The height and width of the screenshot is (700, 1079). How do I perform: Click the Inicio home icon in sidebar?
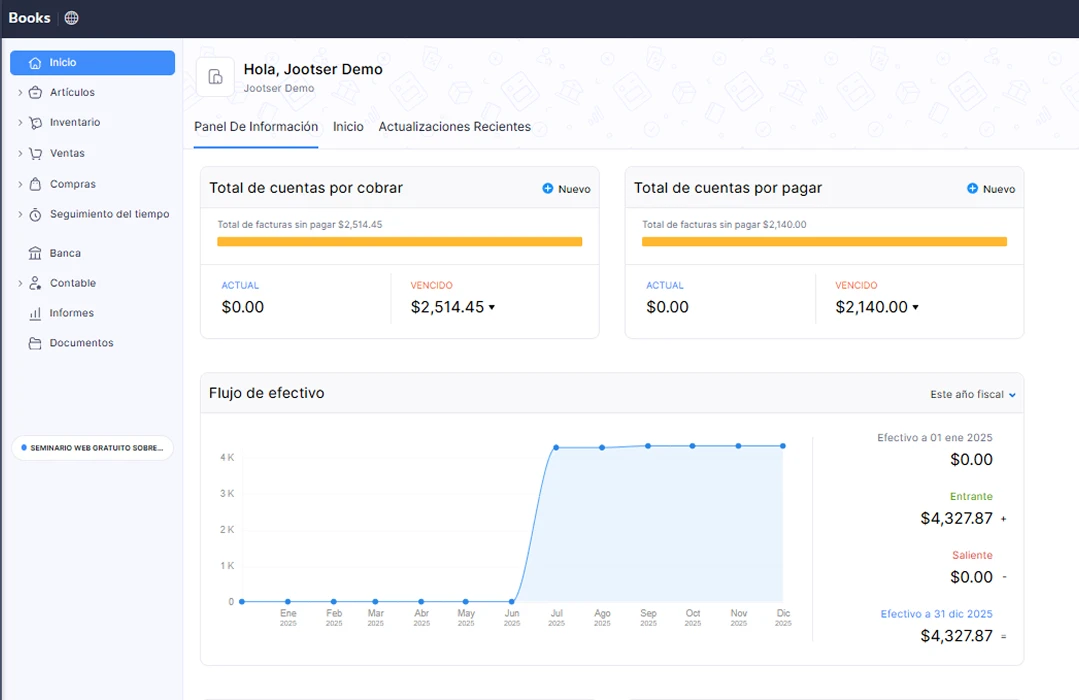pos(36,63)
